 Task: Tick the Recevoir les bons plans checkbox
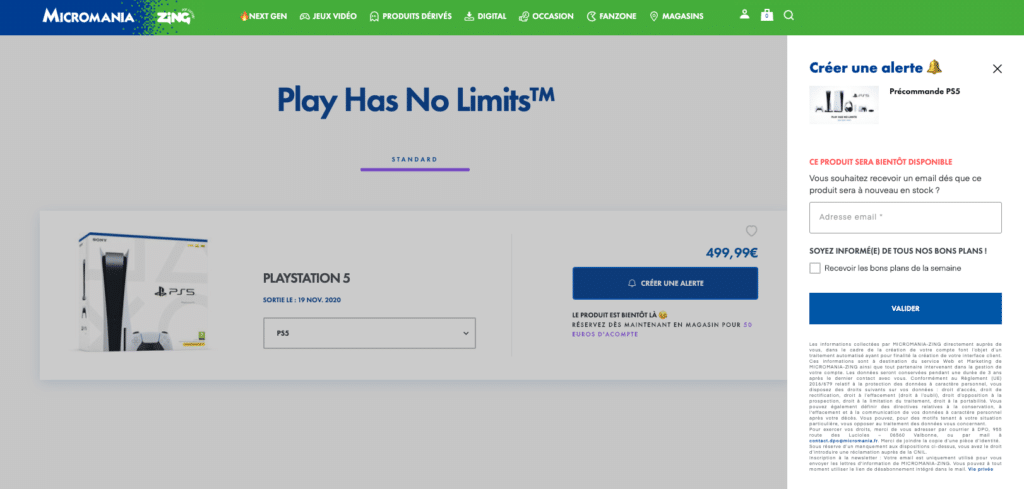coord(815,268)
